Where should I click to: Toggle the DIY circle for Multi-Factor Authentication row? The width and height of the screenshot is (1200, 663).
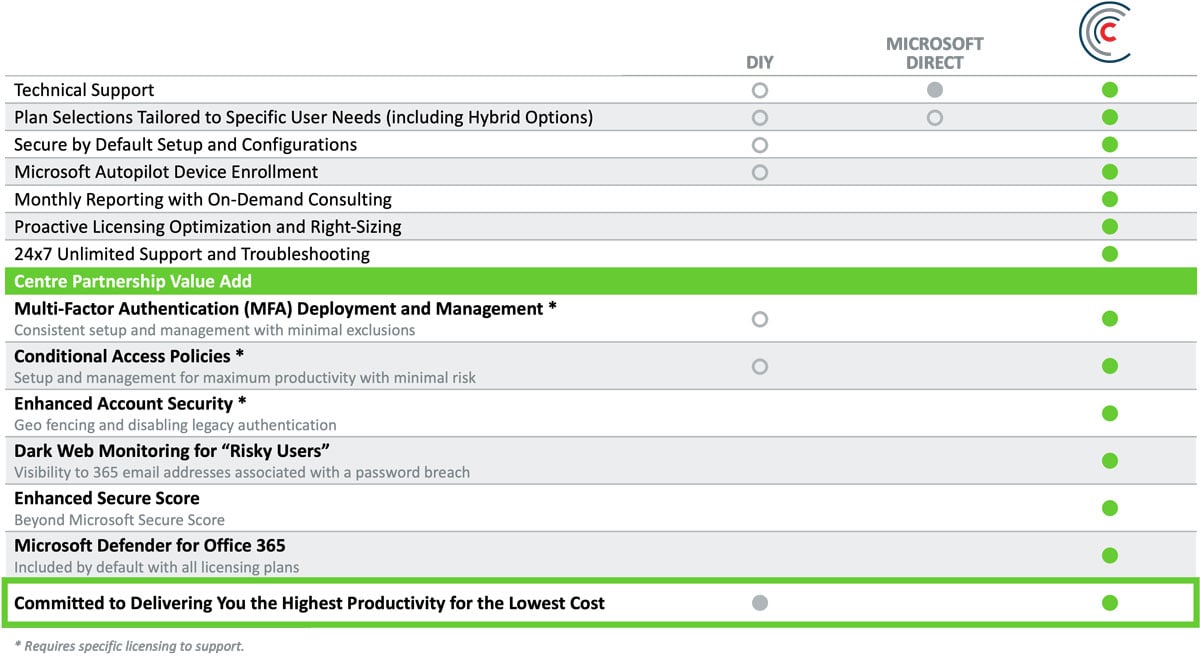pyautogui.click(x=760, y=319)
